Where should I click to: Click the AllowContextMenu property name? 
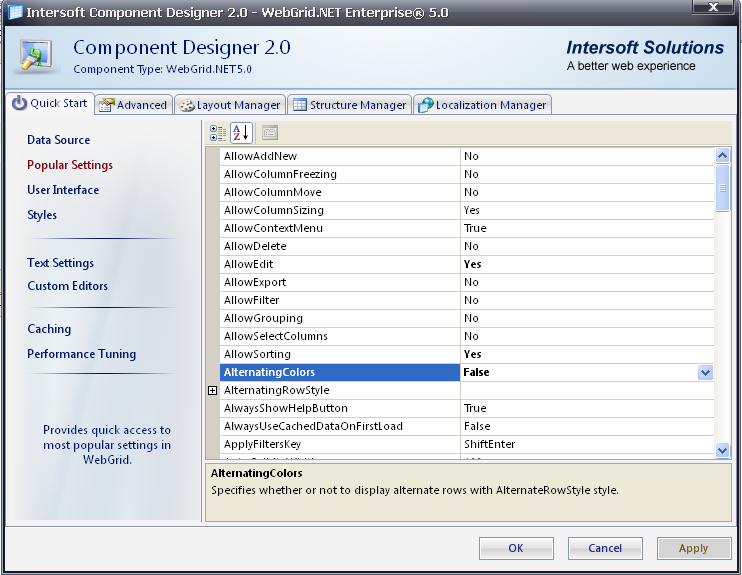click(x=273, y=228)
